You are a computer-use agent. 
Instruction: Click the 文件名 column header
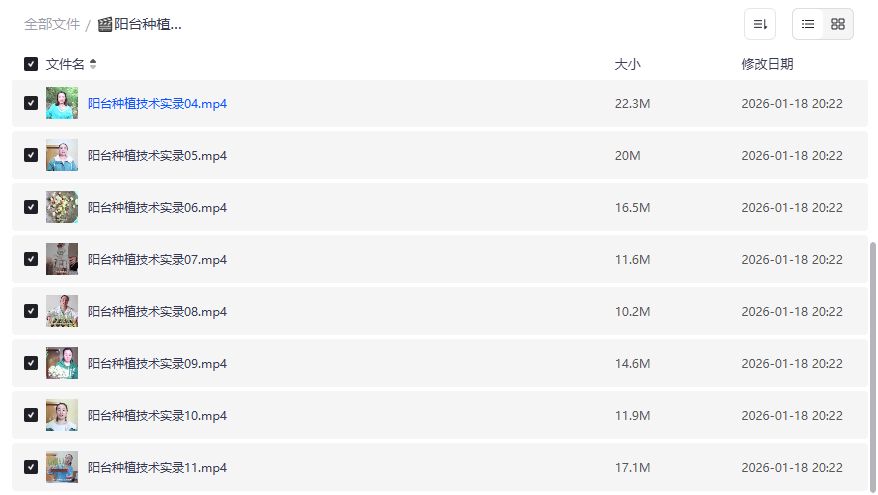[65, 64]
